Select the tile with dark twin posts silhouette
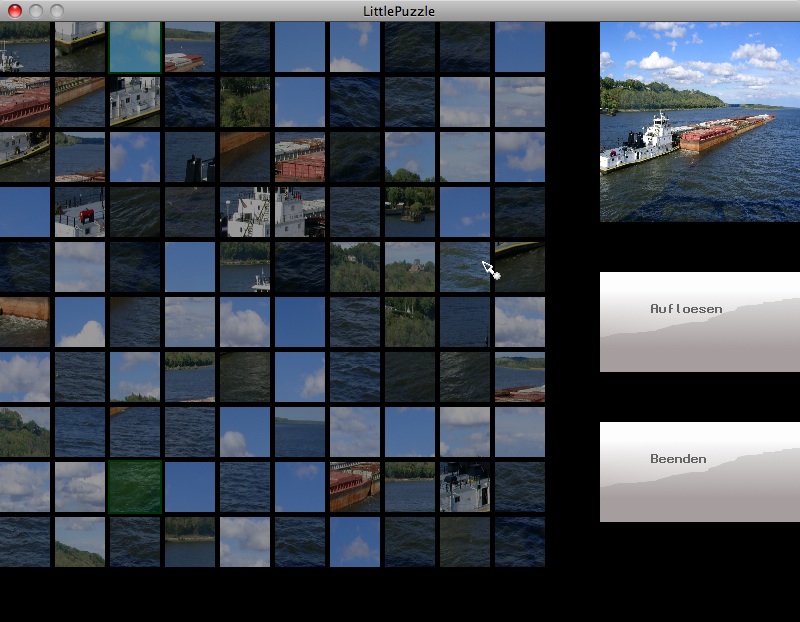800x622 pixels. [190, 157]
